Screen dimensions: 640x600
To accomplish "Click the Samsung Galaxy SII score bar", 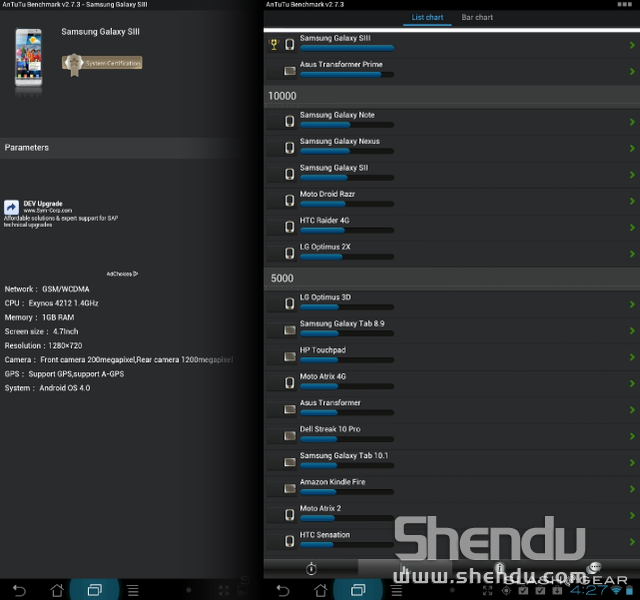I will click(x=346, y=178).
